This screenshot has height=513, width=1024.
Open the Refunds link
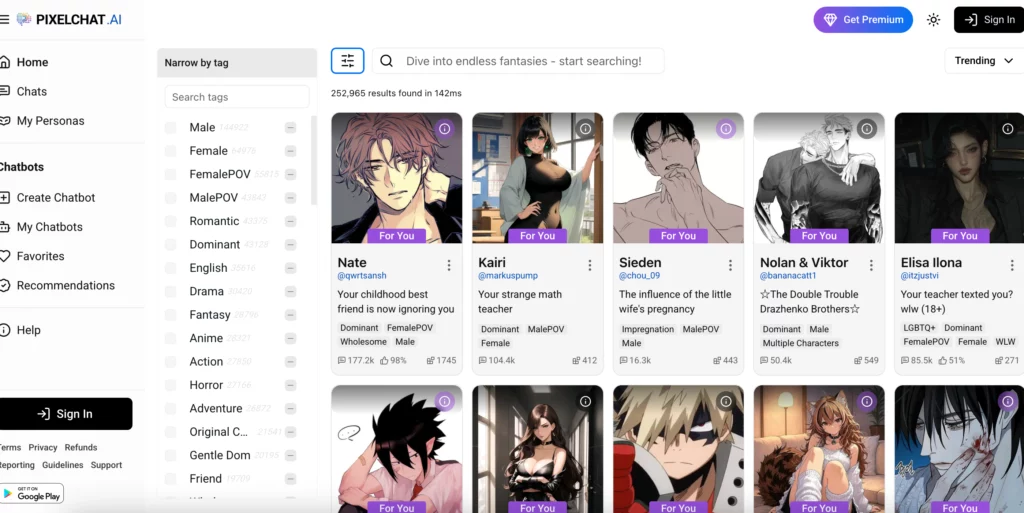(81, 448)
